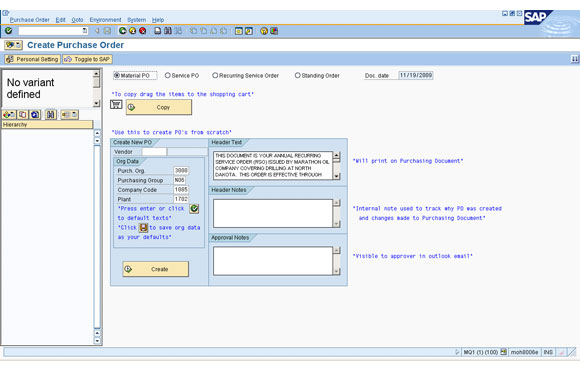Viewport: 580px width, 371px height.
Task: Click the Header Text scroll up arrow
Action: point(337,155)
